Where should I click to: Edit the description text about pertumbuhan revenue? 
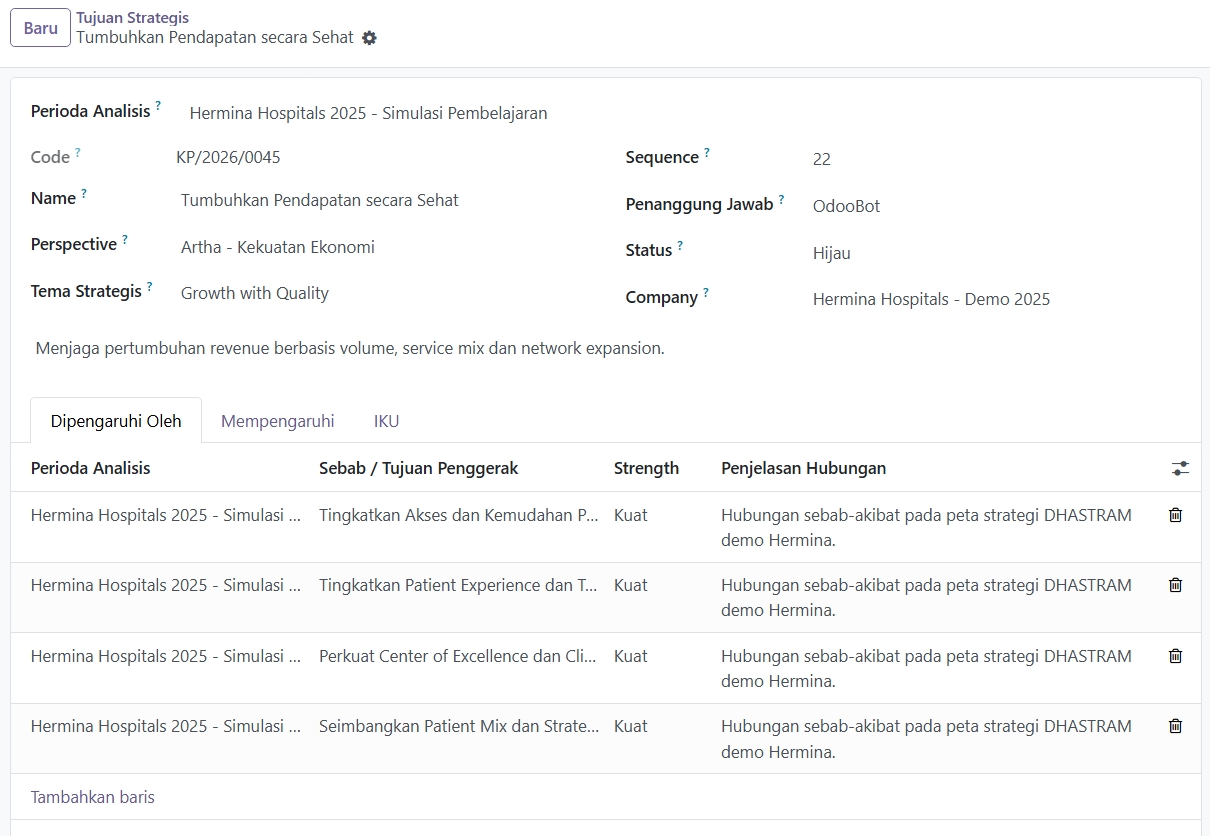(350, 348)
